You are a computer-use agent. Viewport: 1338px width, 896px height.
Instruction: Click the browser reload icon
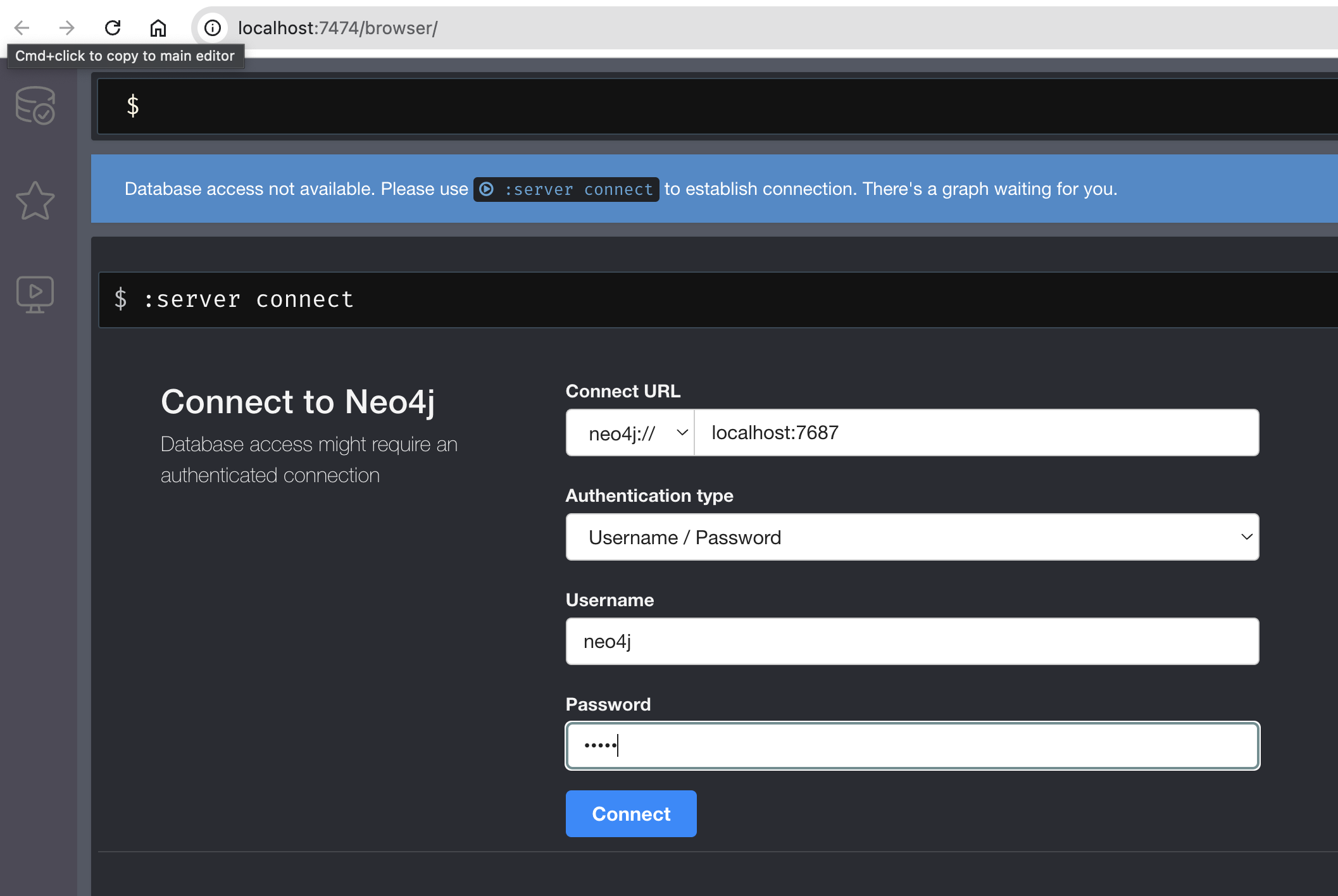coord(113,28)
